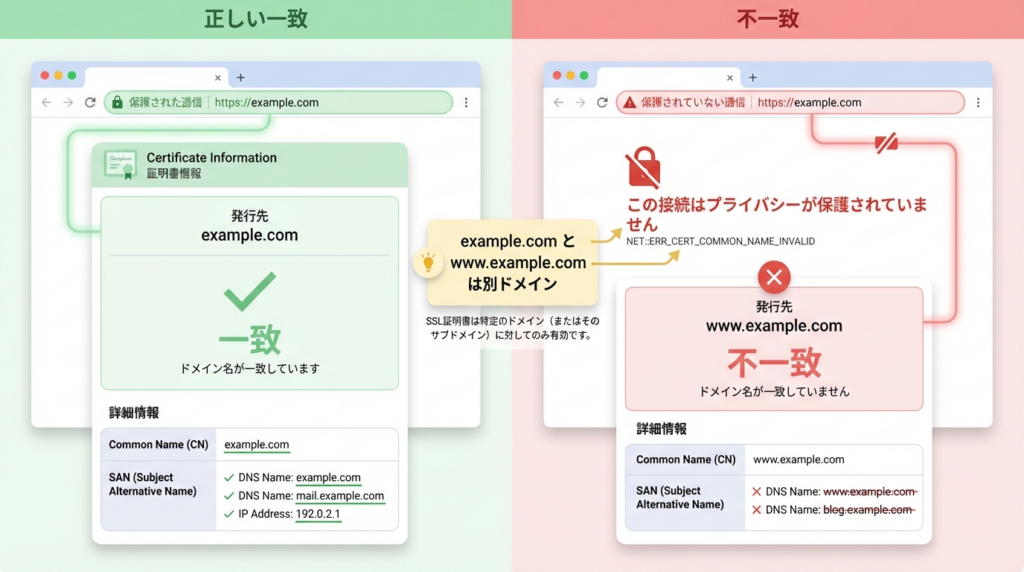Click the broken connection icon on the red line
This screenshot has height=572, width=1024.
[885, 143]
